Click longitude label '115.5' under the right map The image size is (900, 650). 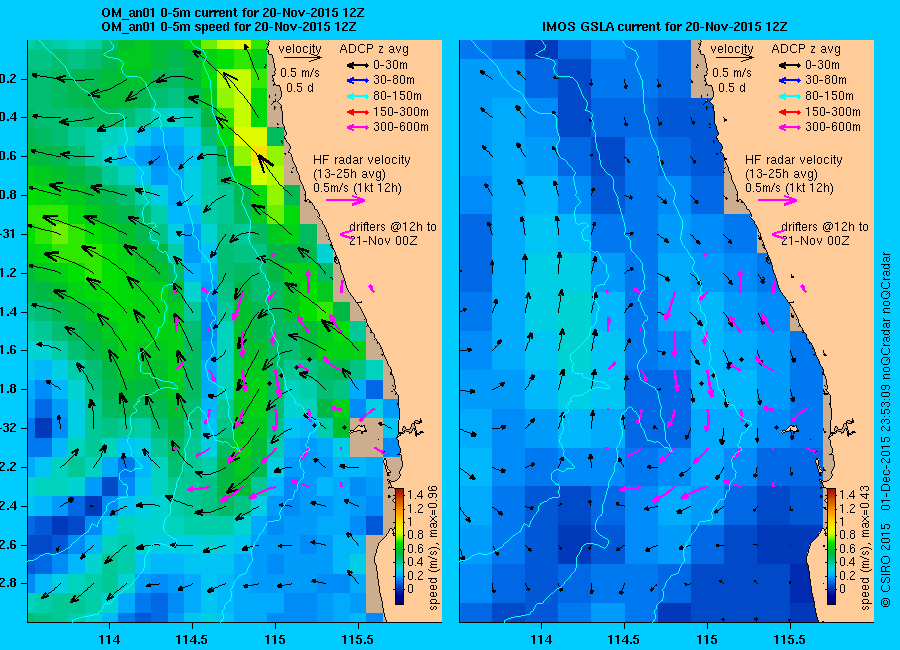[x=790, y=640]
